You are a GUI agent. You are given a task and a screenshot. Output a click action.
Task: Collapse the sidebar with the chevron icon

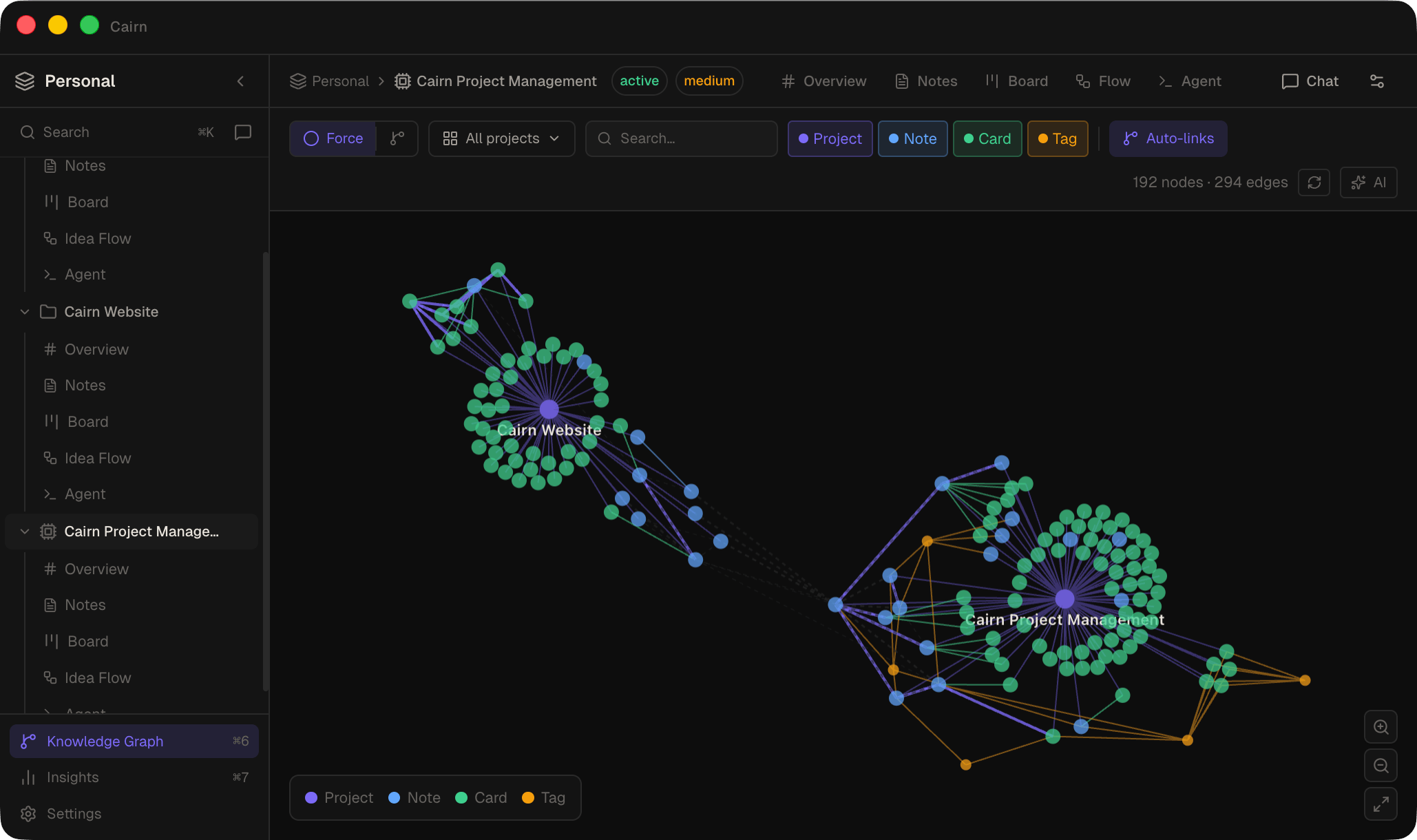[240, 81]
